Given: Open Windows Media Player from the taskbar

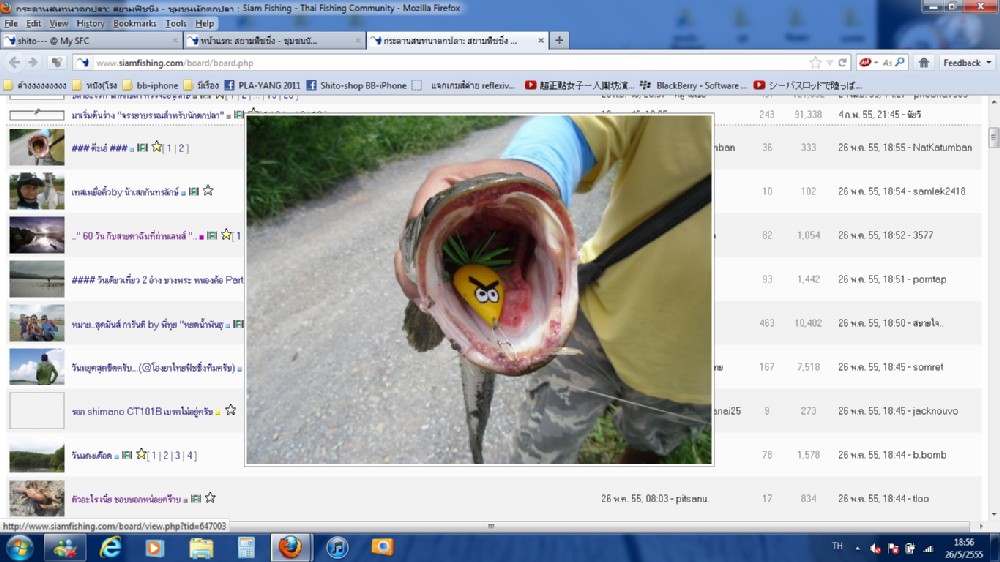Looking at the screenshot, I should point(154,547).
